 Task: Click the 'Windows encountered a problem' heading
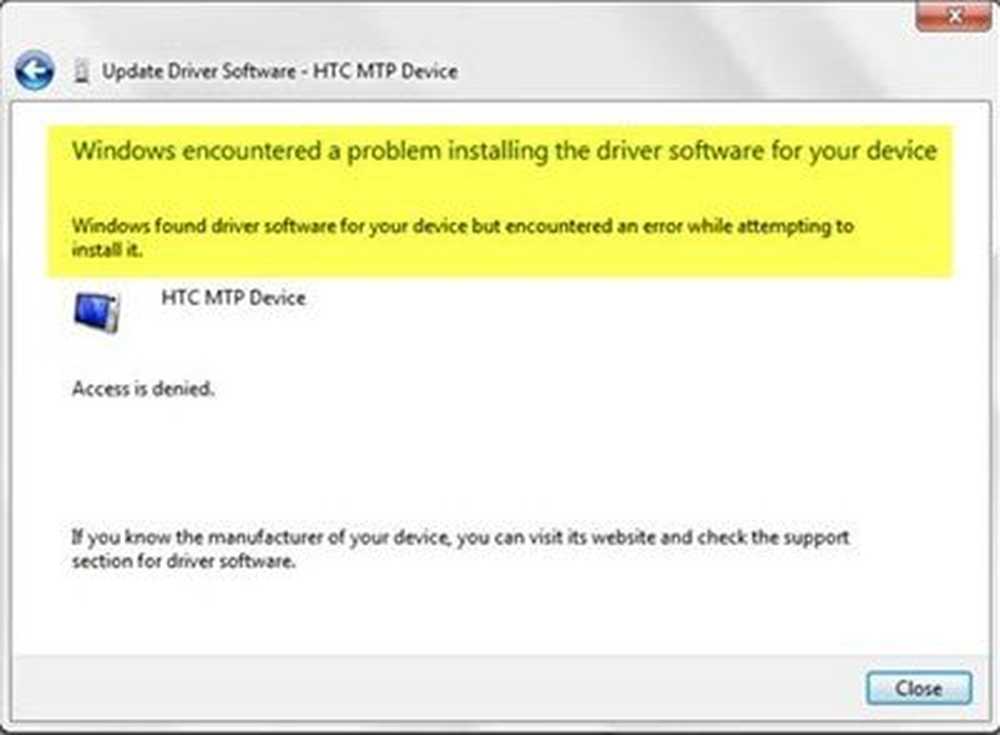tap(504, 152)
